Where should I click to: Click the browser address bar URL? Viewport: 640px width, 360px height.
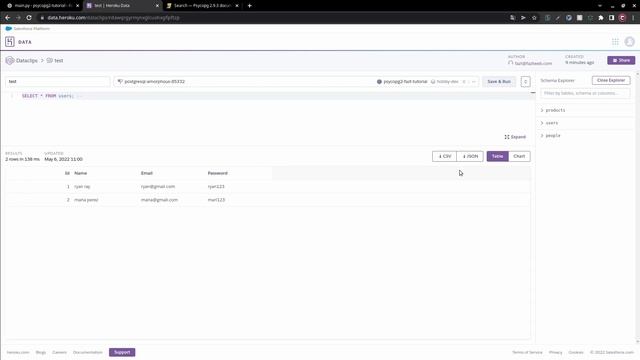pos(113,18)
